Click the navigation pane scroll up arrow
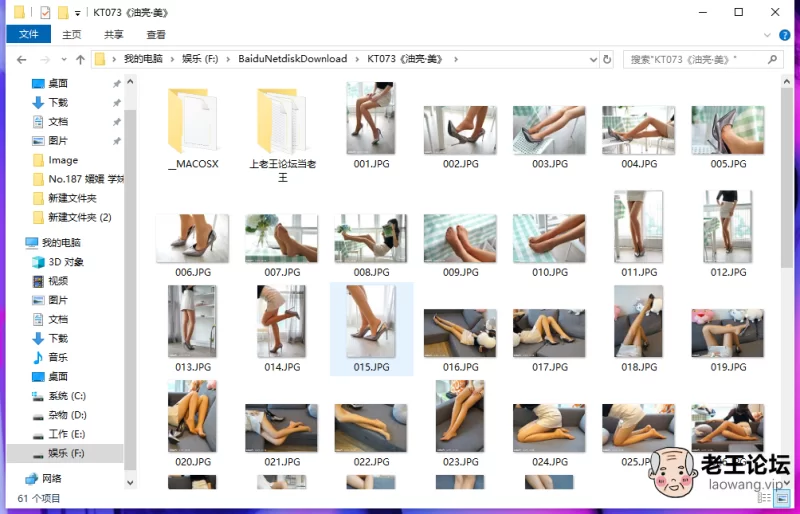The image size is (800, 514). [130, 81]
